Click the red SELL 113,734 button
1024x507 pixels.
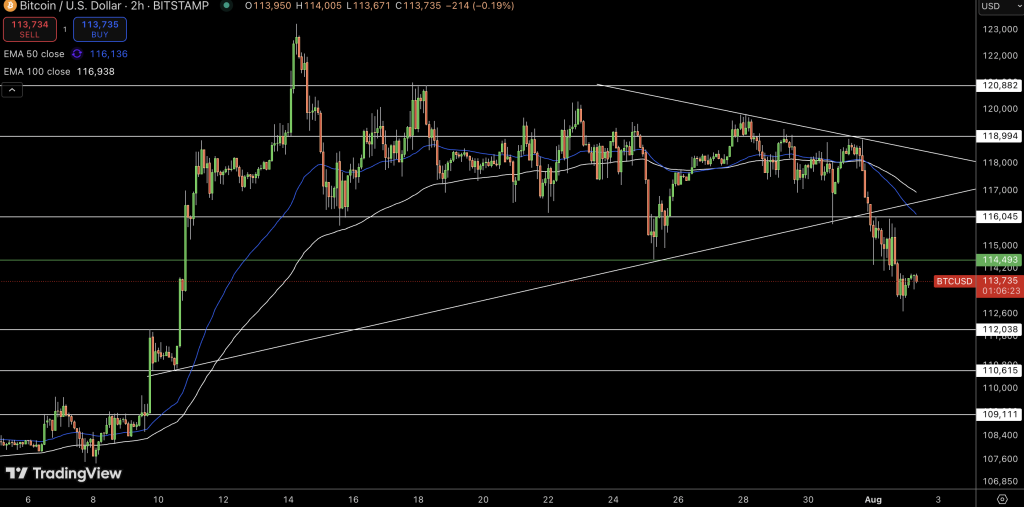click(x=29, y=29)
